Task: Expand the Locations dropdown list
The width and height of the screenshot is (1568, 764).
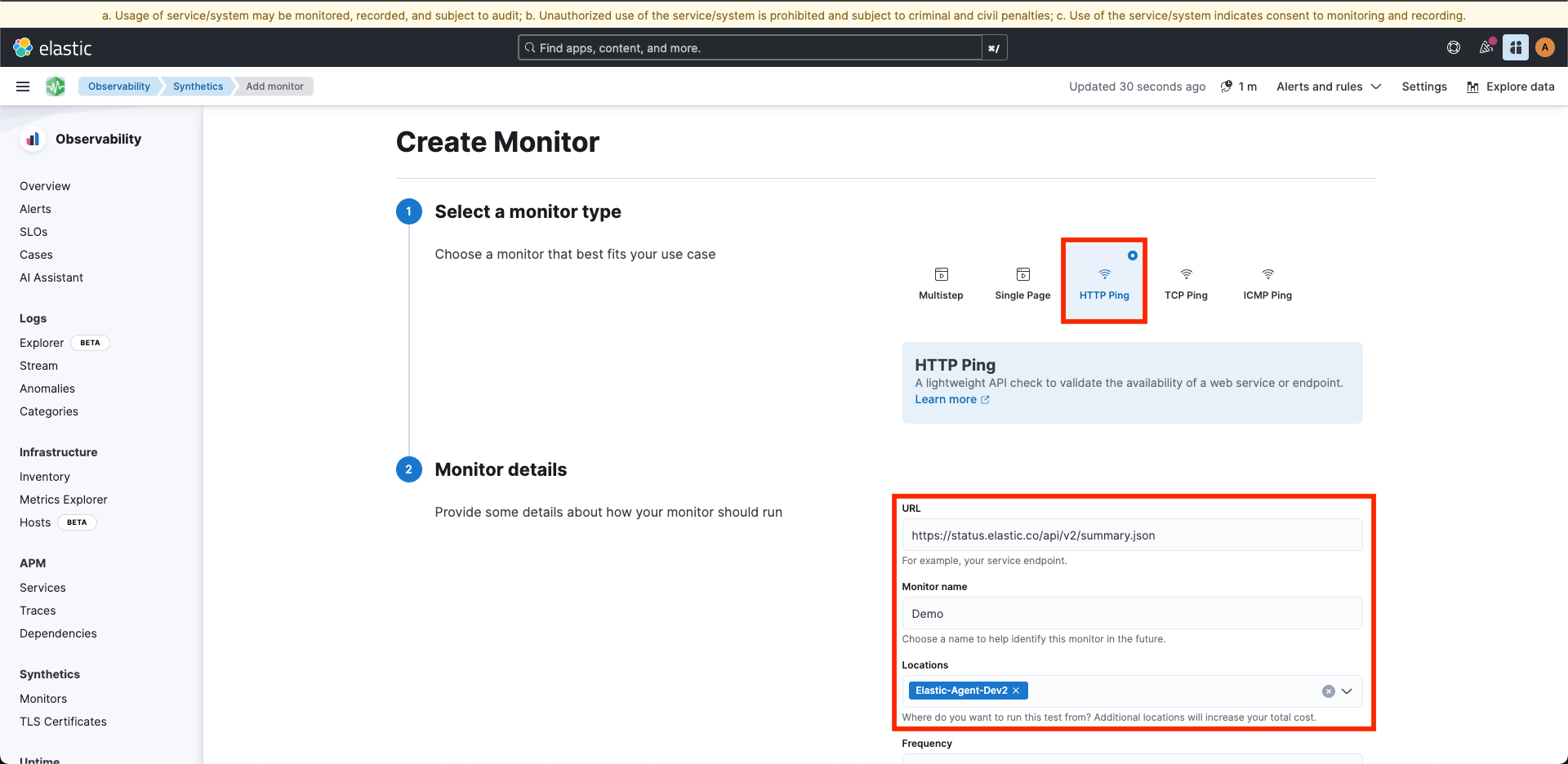Action: point(1347,691)
